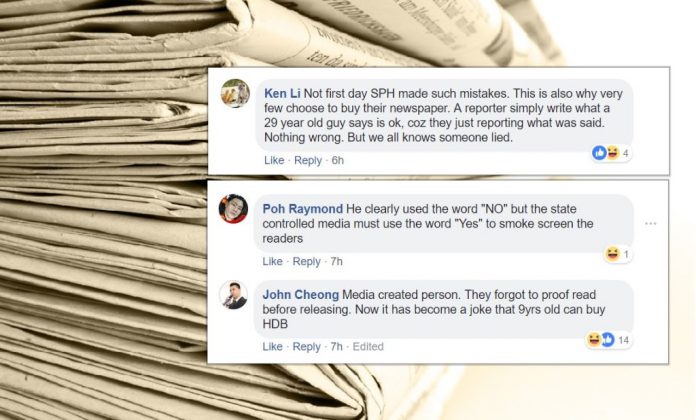This screenshot has width=696, height=420.
Task: Reply to Poh Raymond's comment
Action: point(306,262)
